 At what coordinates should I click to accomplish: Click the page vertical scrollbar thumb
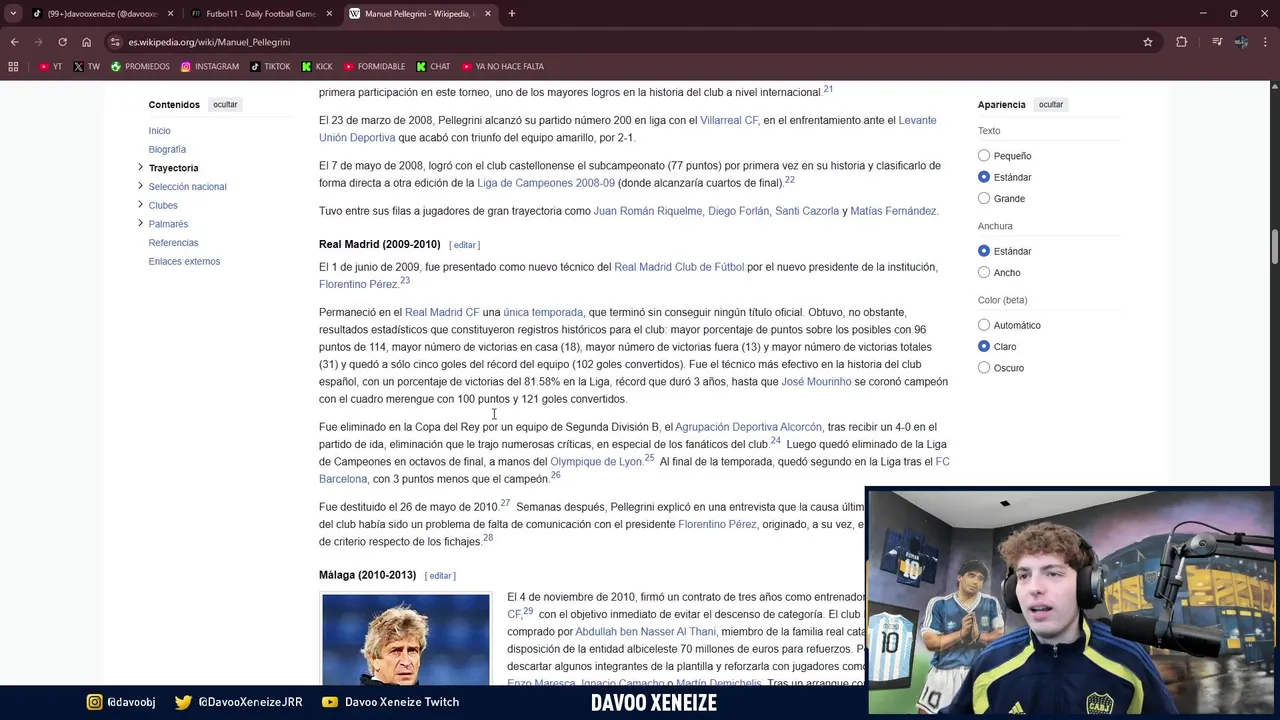click(x=1275, y=246)
